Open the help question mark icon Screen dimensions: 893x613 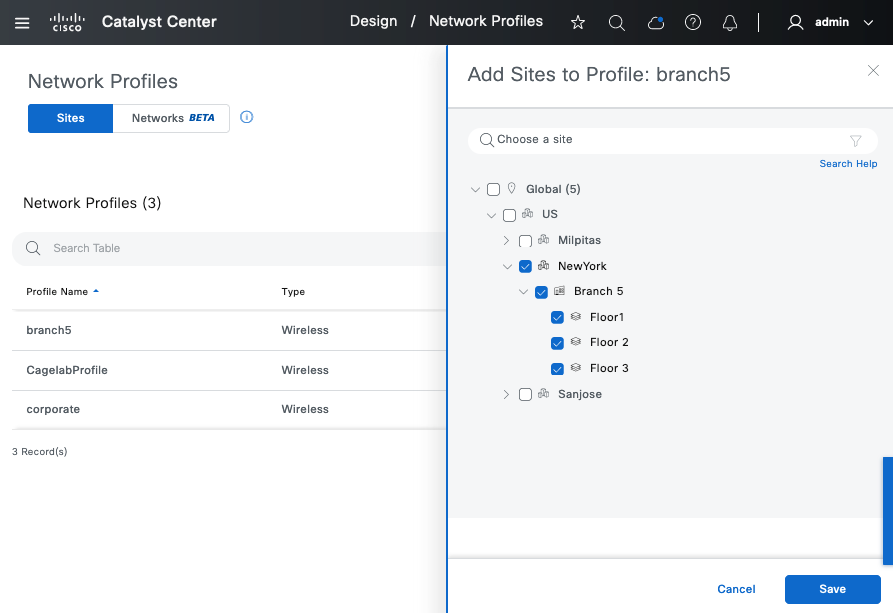coord(693,22)
